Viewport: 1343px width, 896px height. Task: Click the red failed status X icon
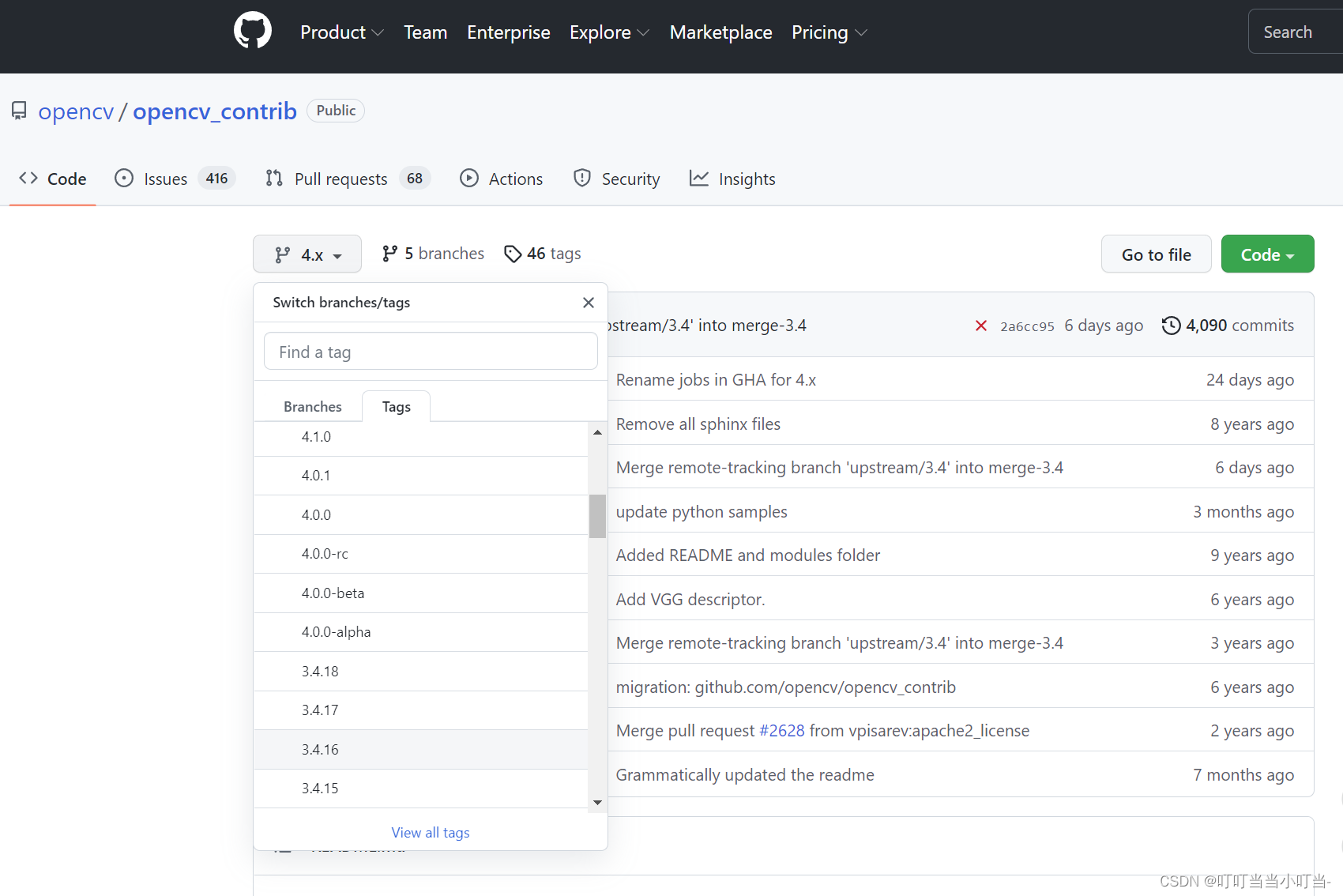point(981,326)
